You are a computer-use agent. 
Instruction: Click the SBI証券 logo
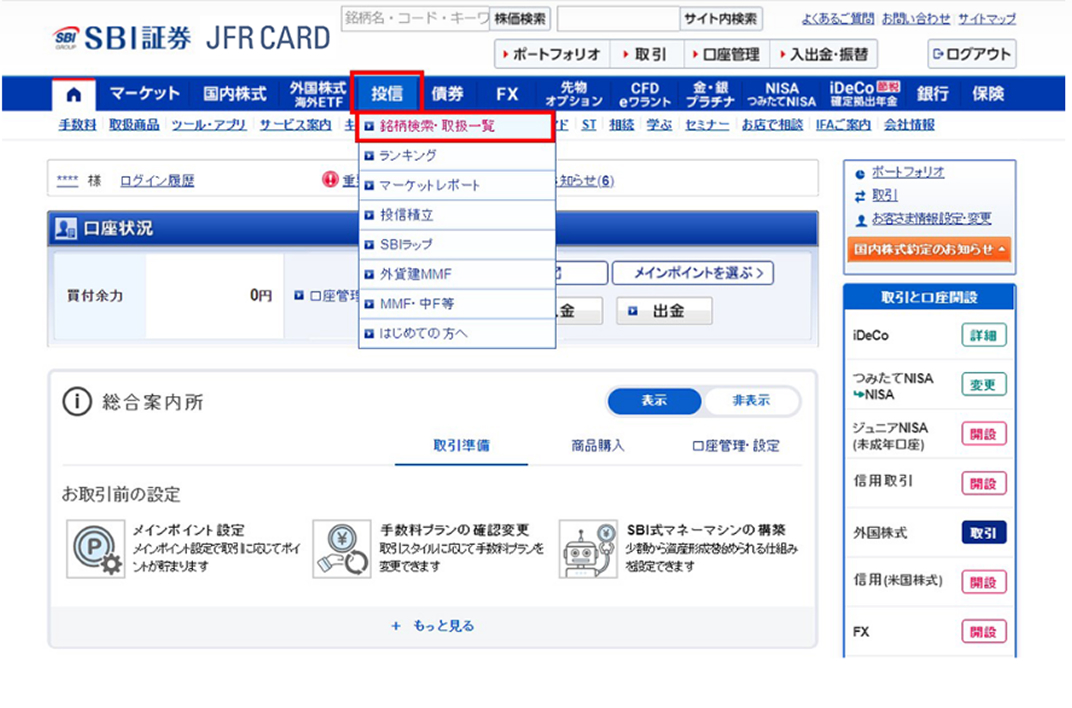pos(120,38)
